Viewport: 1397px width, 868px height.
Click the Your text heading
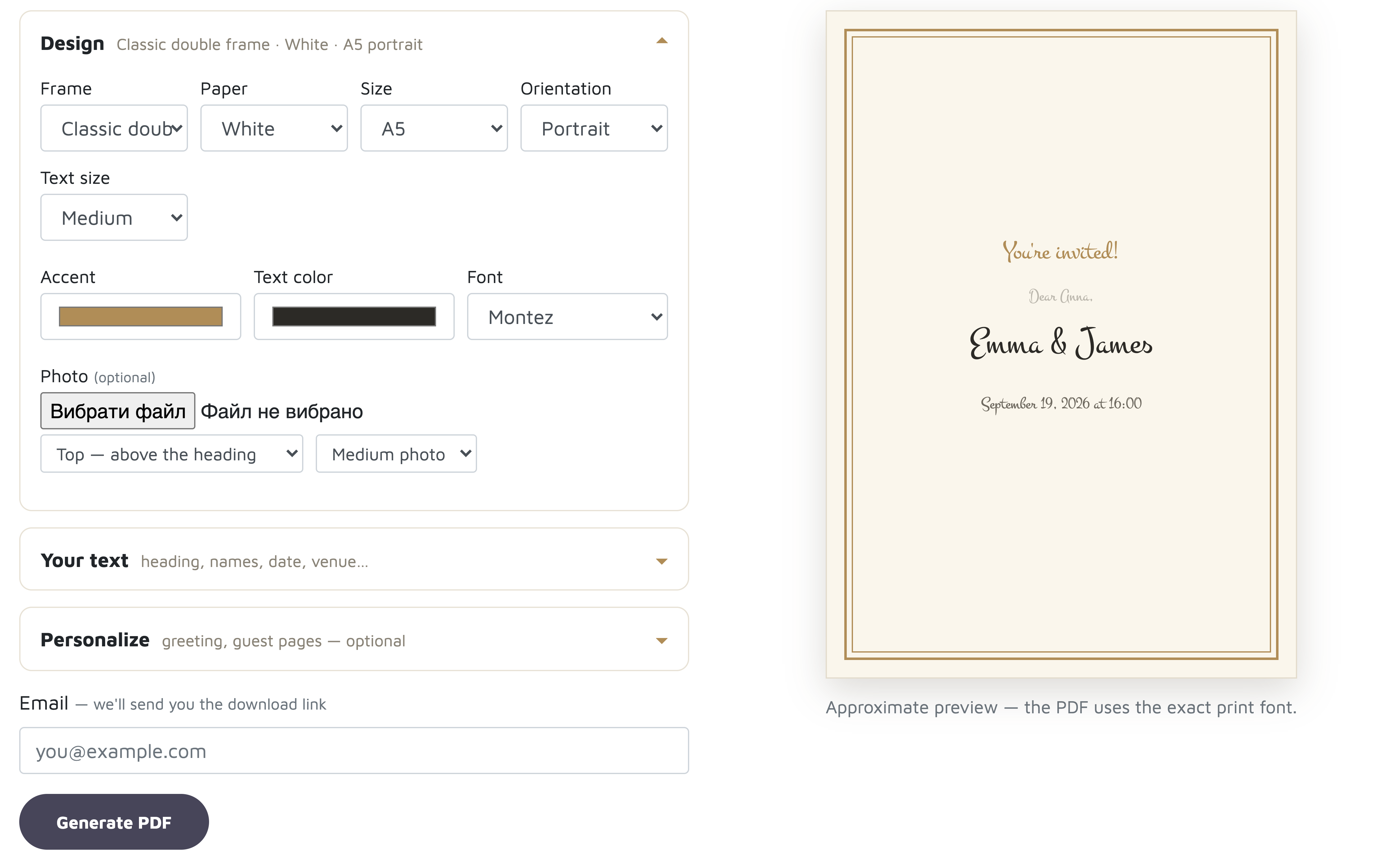coord(84,560)
